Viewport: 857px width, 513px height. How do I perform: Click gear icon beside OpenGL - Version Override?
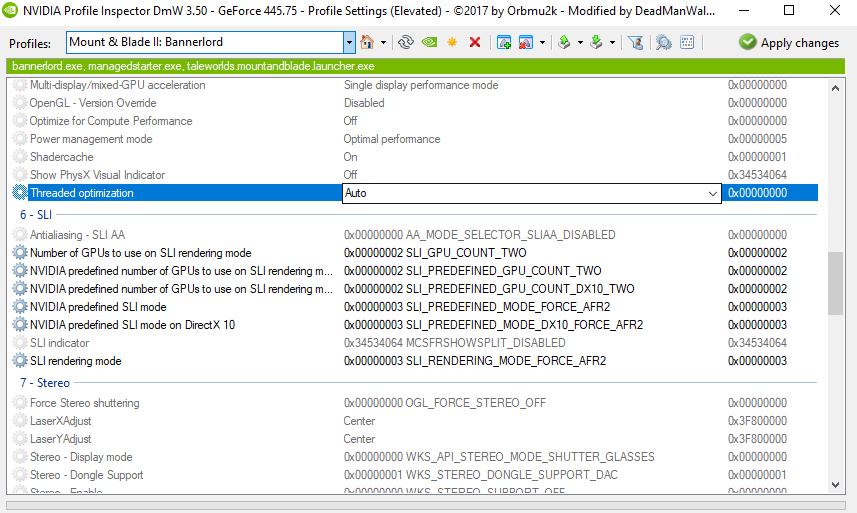(20, 103)
